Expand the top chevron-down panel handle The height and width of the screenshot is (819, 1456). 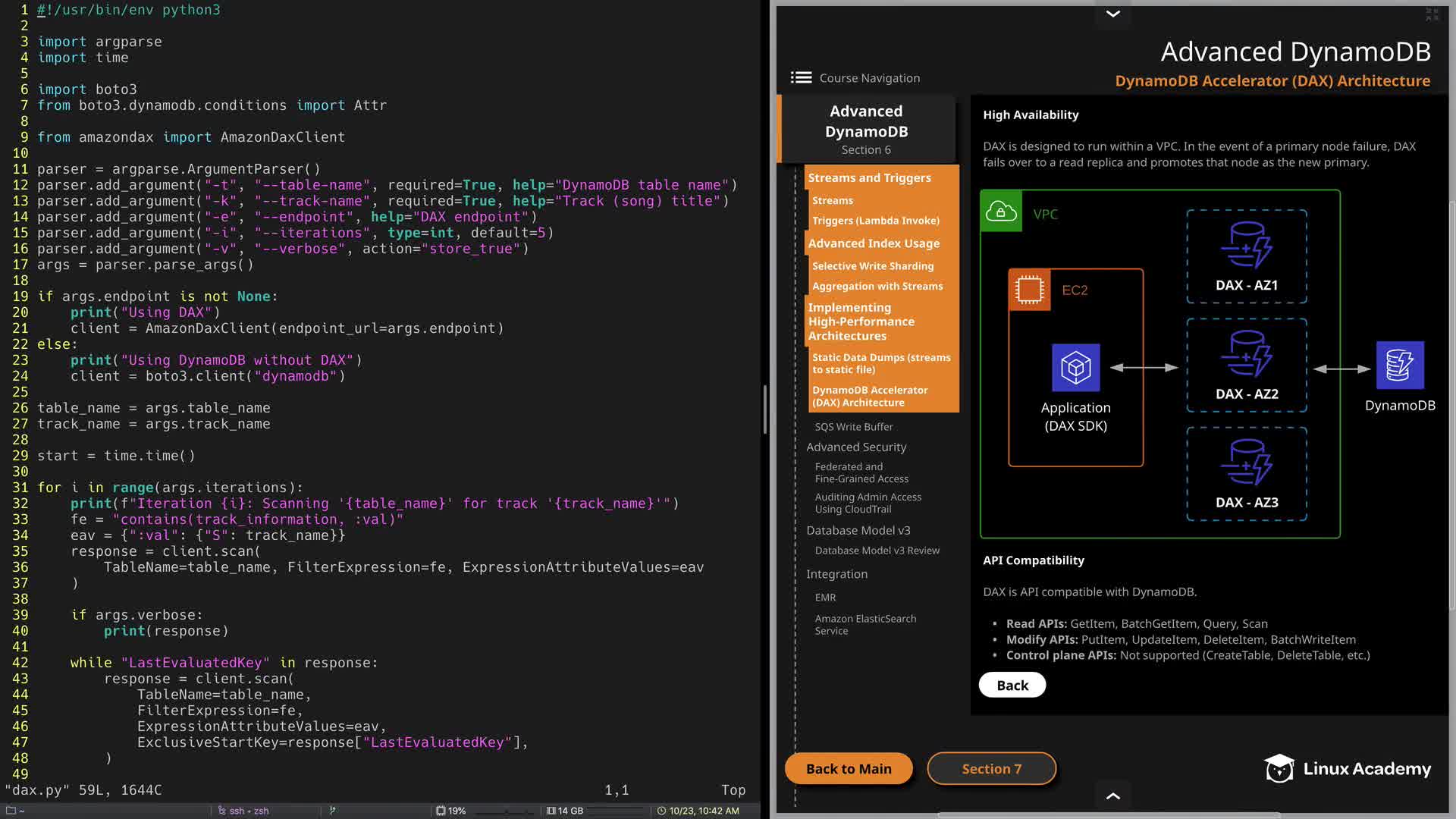click(x=1112, y=14)
